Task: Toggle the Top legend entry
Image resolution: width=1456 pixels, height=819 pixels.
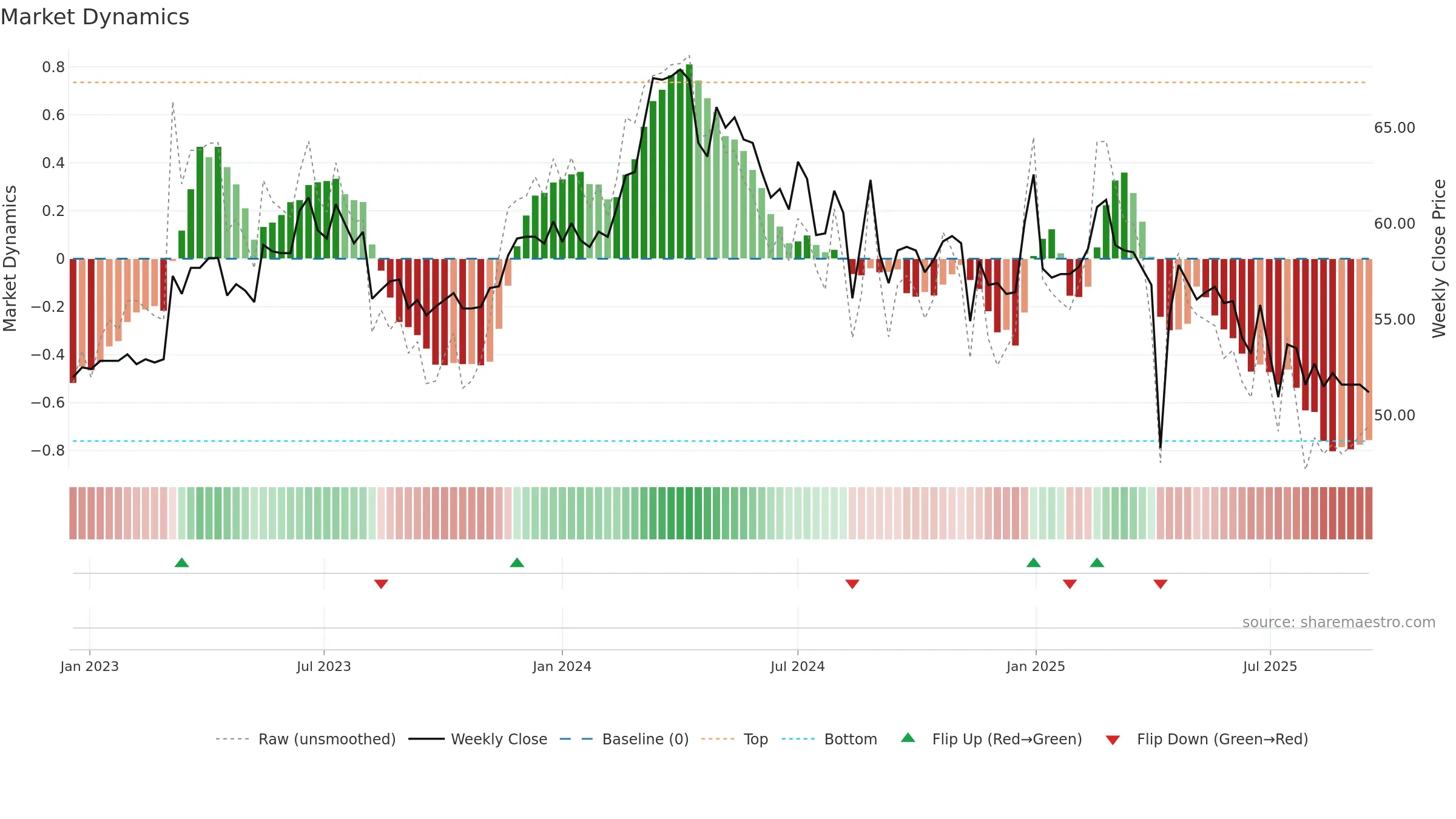Action: pyautogui.click(x=735, y=739)
